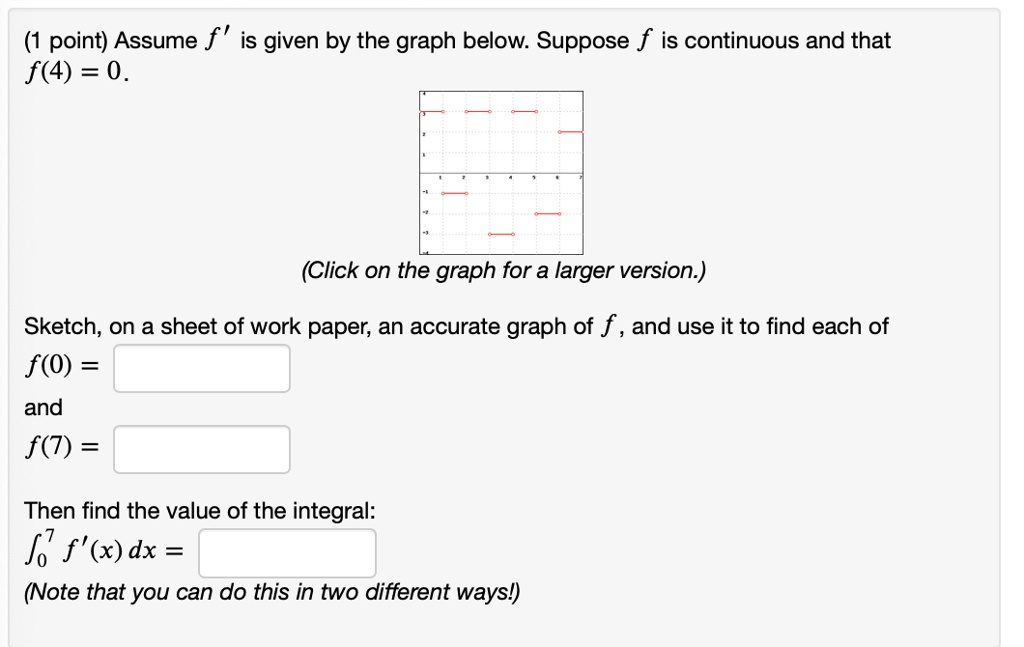Click the open circle endpoint at x=5
This screenshot has width=1024, height=647.
[536, 112]
